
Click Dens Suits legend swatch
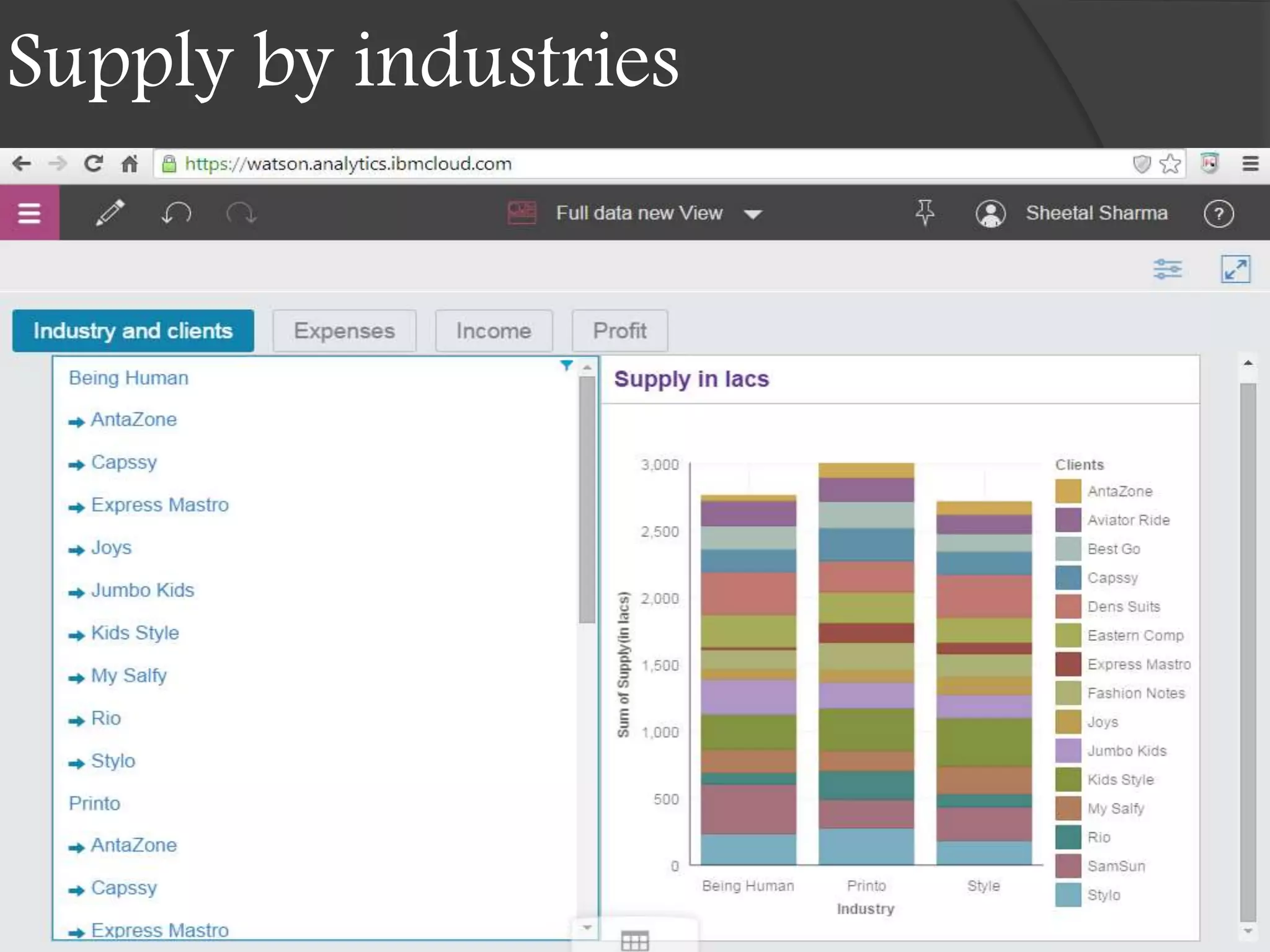[x=1068, y=607]
